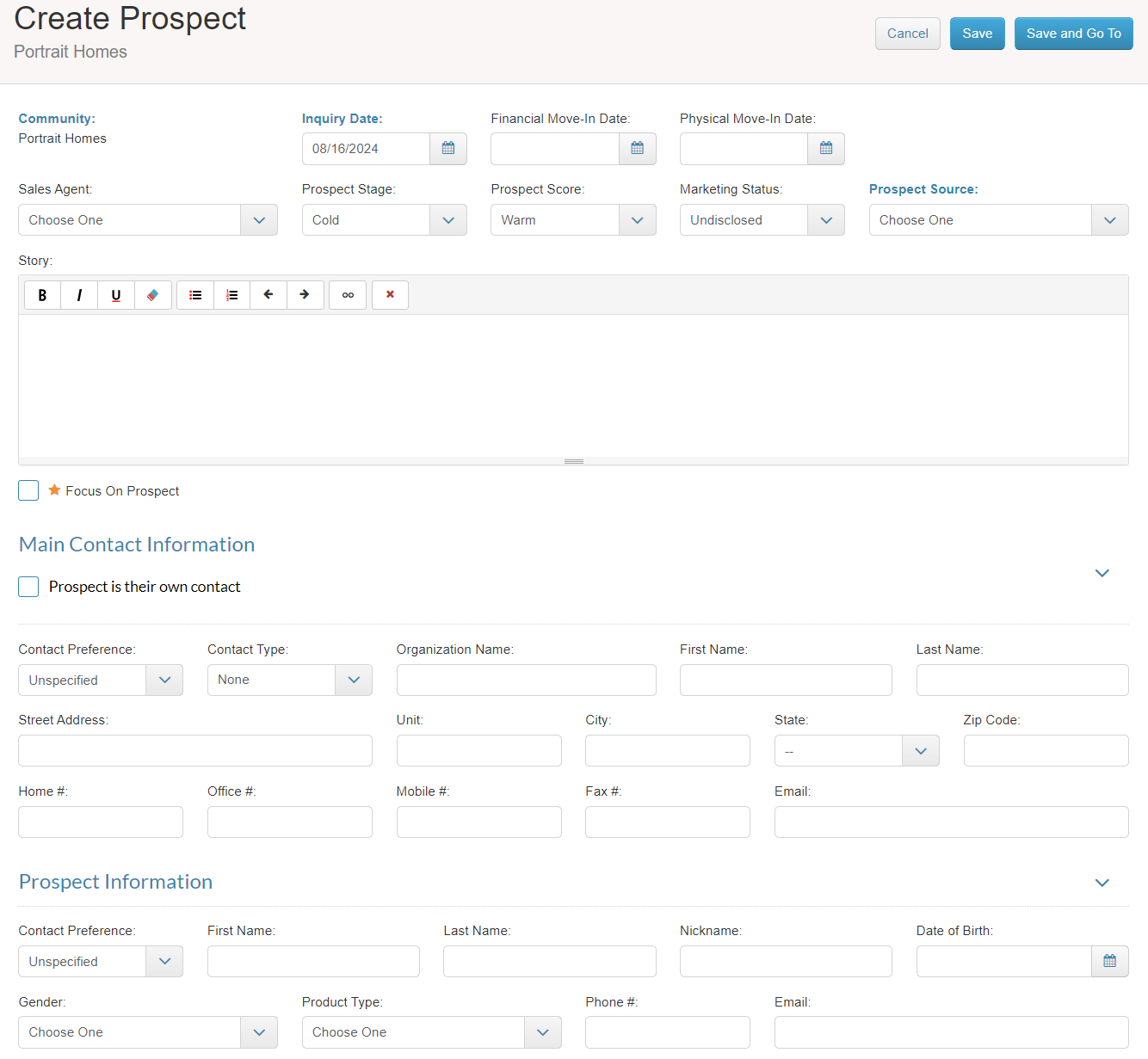Click the left arrow outdent button
Screen dimensions: 1148x1059
pos(268,295)
